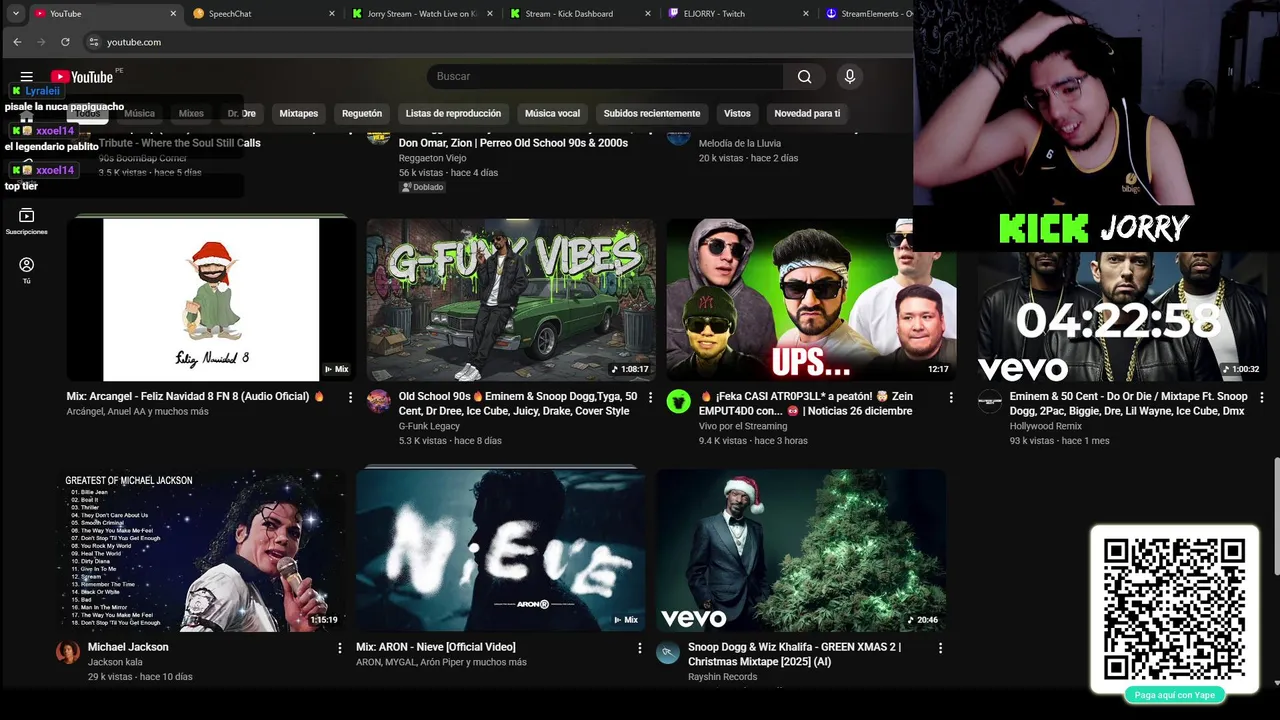Click the 'Paga aquí con Yape' label
Screen dimensions: 1280x720
point(1174,695)
